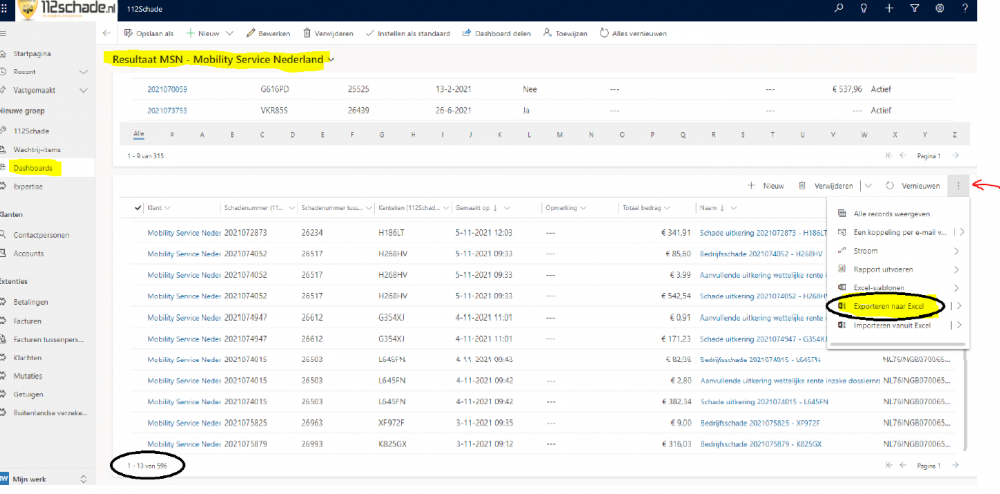The width and height of the screenshot is (1000, 494).
Task: Open the help question mark icon
Action: point(965,8)
